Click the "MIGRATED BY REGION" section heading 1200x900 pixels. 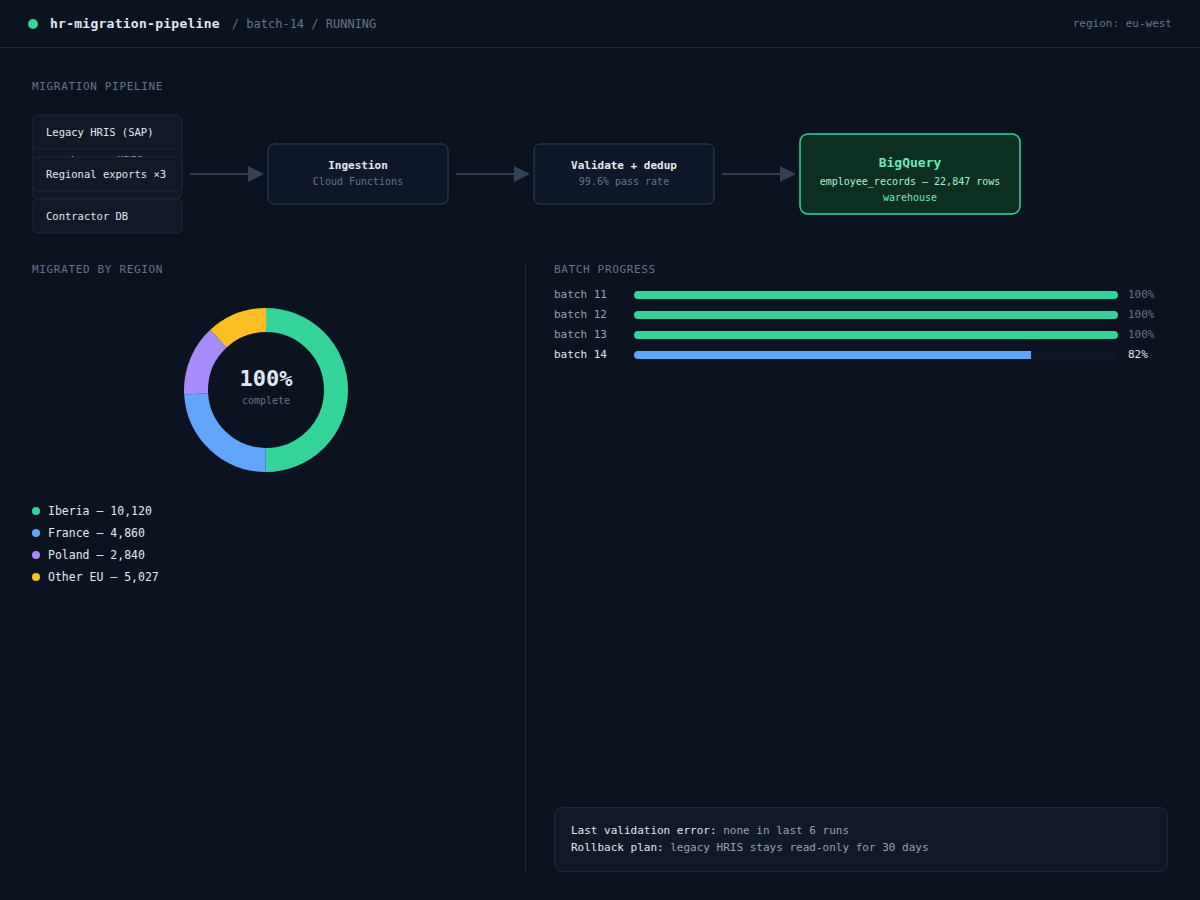click(x=97, y=270)
